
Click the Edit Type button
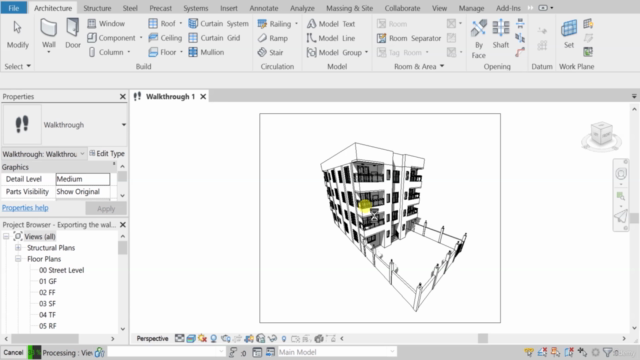pos(107,153)
